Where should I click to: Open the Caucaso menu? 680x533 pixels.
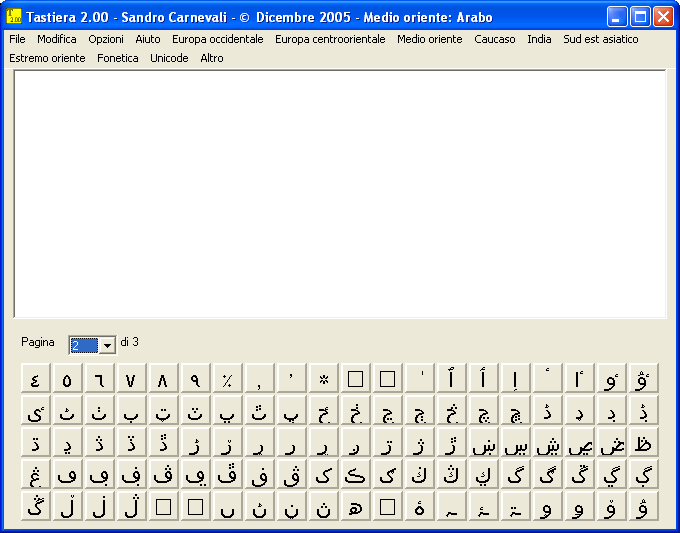(x=495, y=39)
